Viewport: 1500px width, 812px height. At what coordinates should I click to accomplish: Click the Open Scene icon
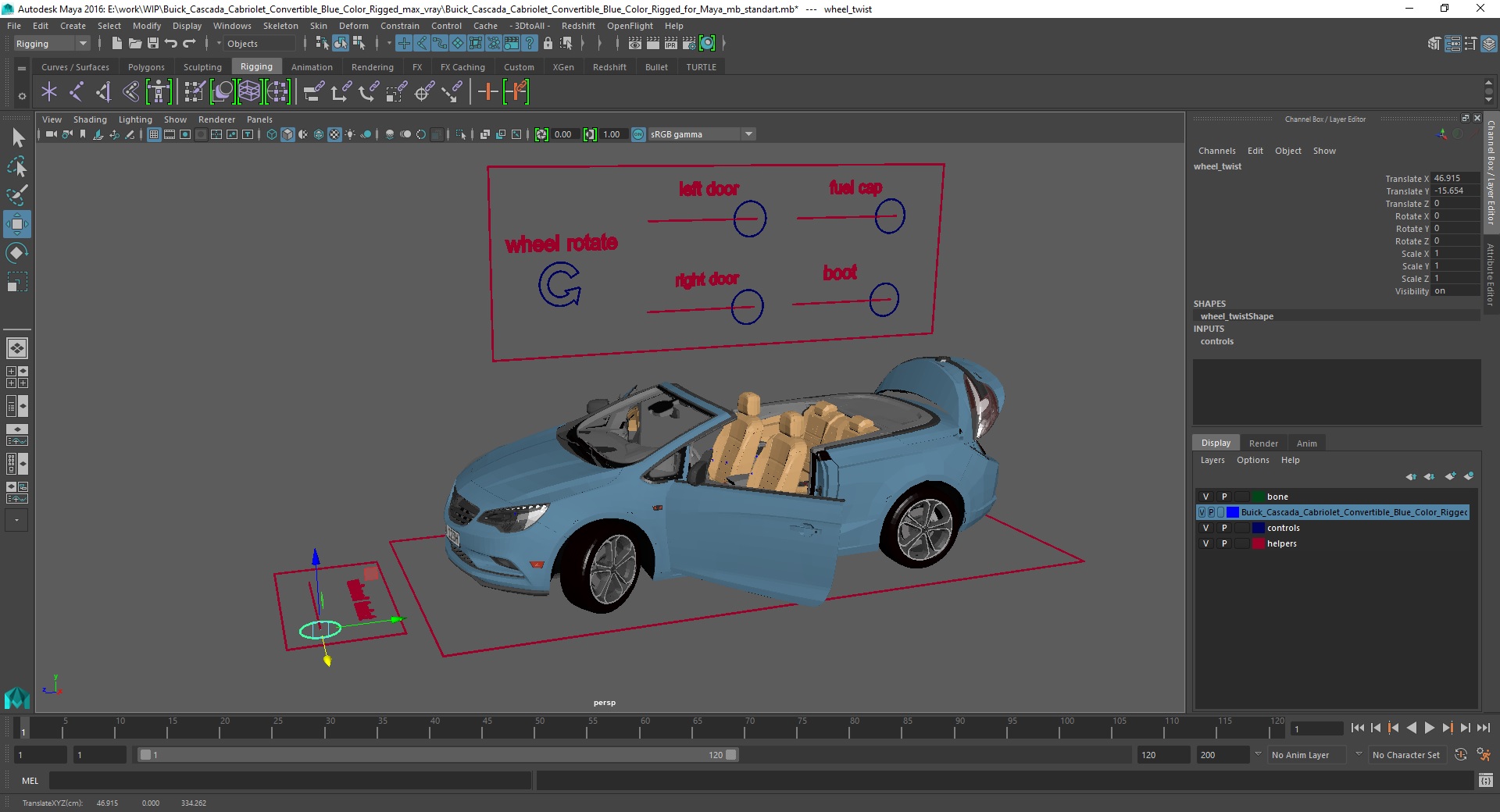[x=134, y=44]
